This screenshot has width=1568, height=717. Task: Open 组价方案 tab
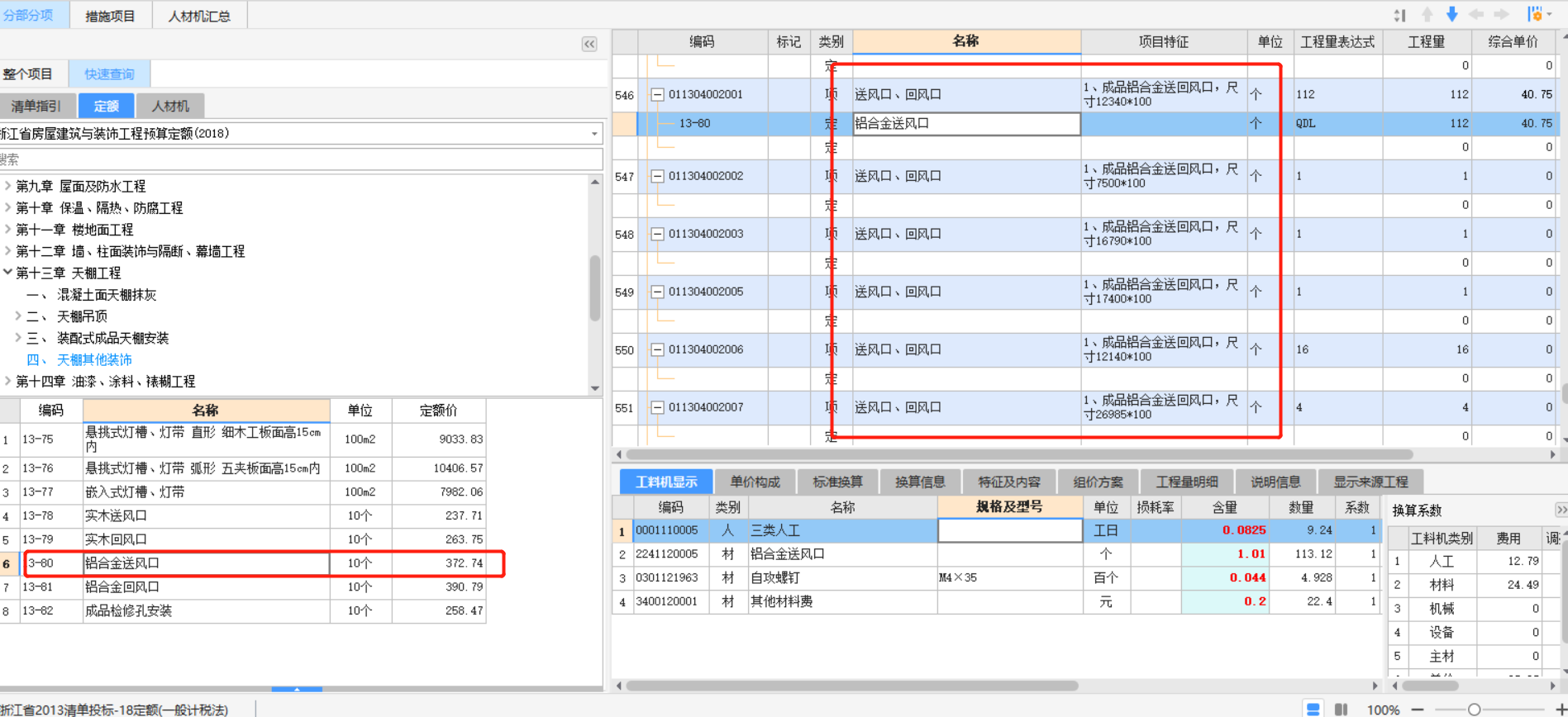click(1098, 482)
